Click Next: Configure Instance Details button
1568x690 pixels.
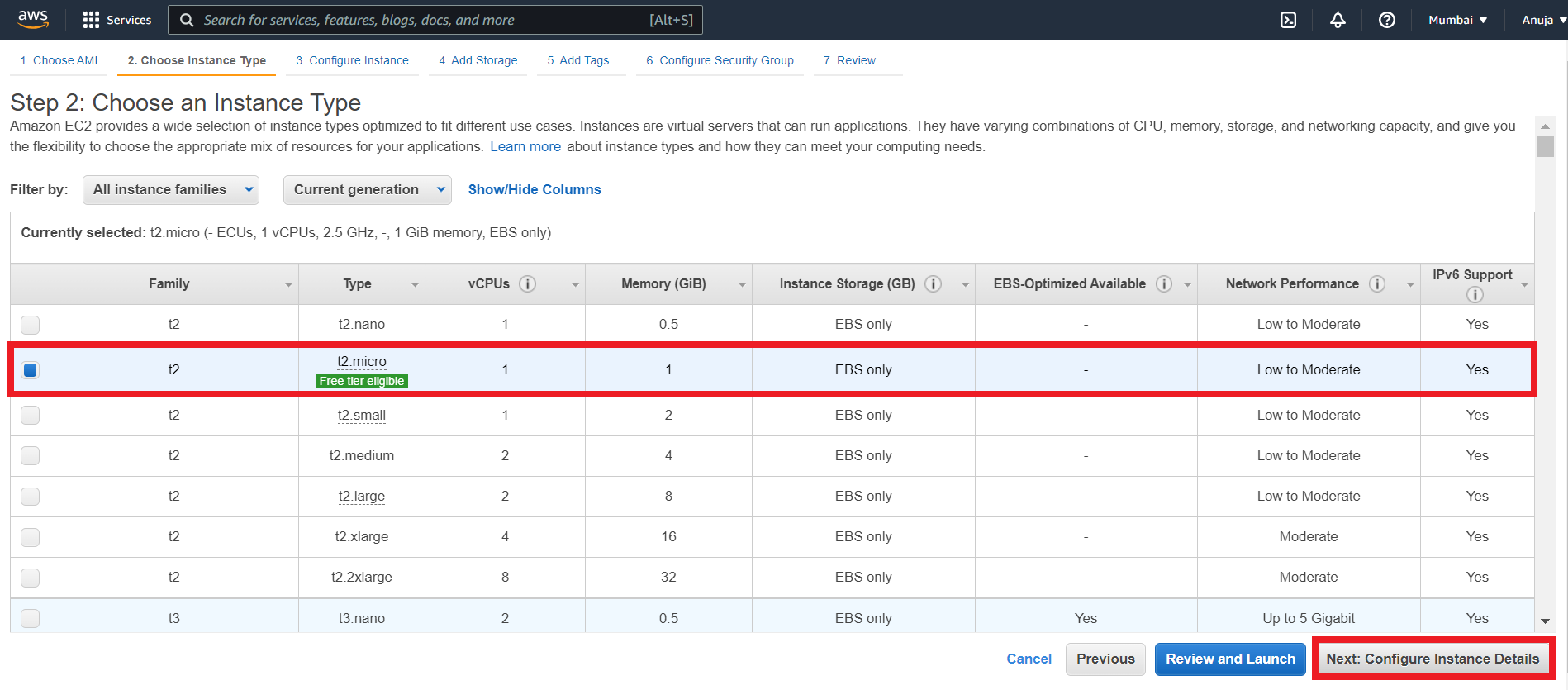(1433, 659)
